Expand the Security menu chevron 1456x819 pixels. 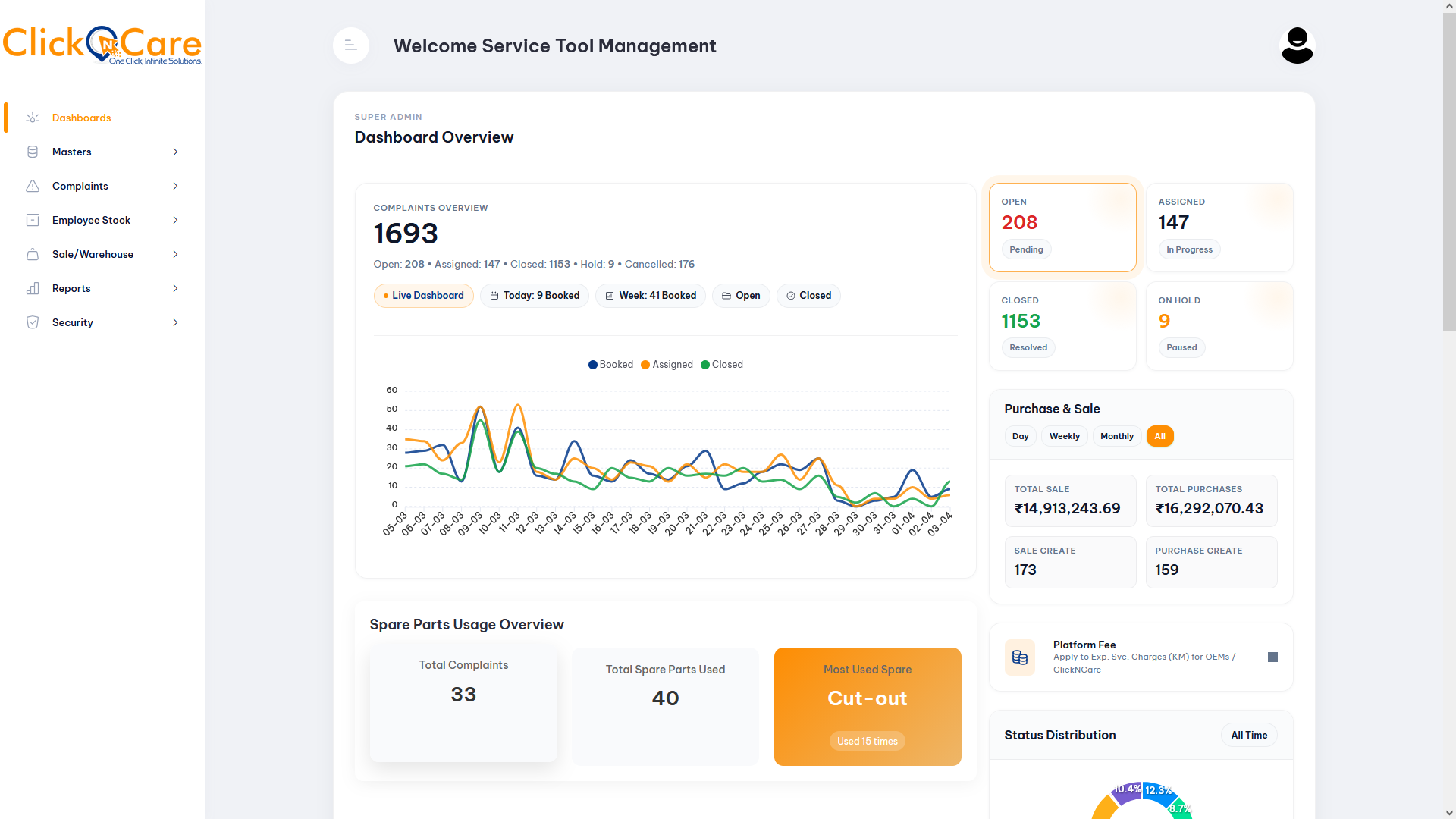175,322
